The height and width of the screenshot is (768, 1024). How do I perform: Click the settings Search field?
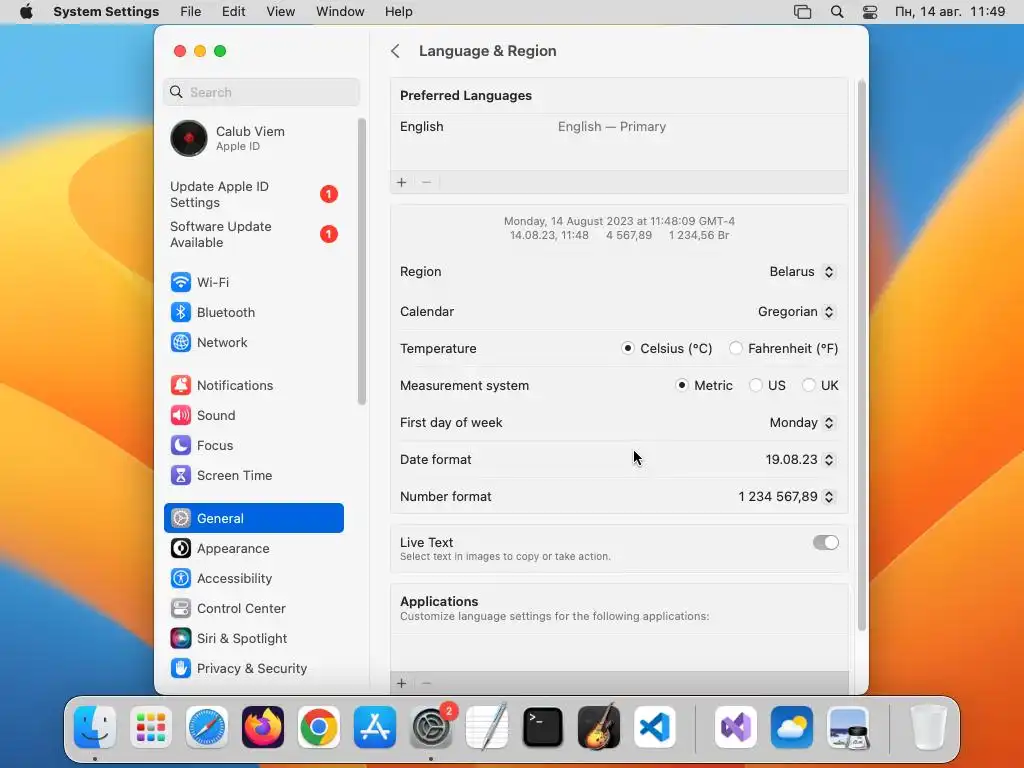(261, 92)
